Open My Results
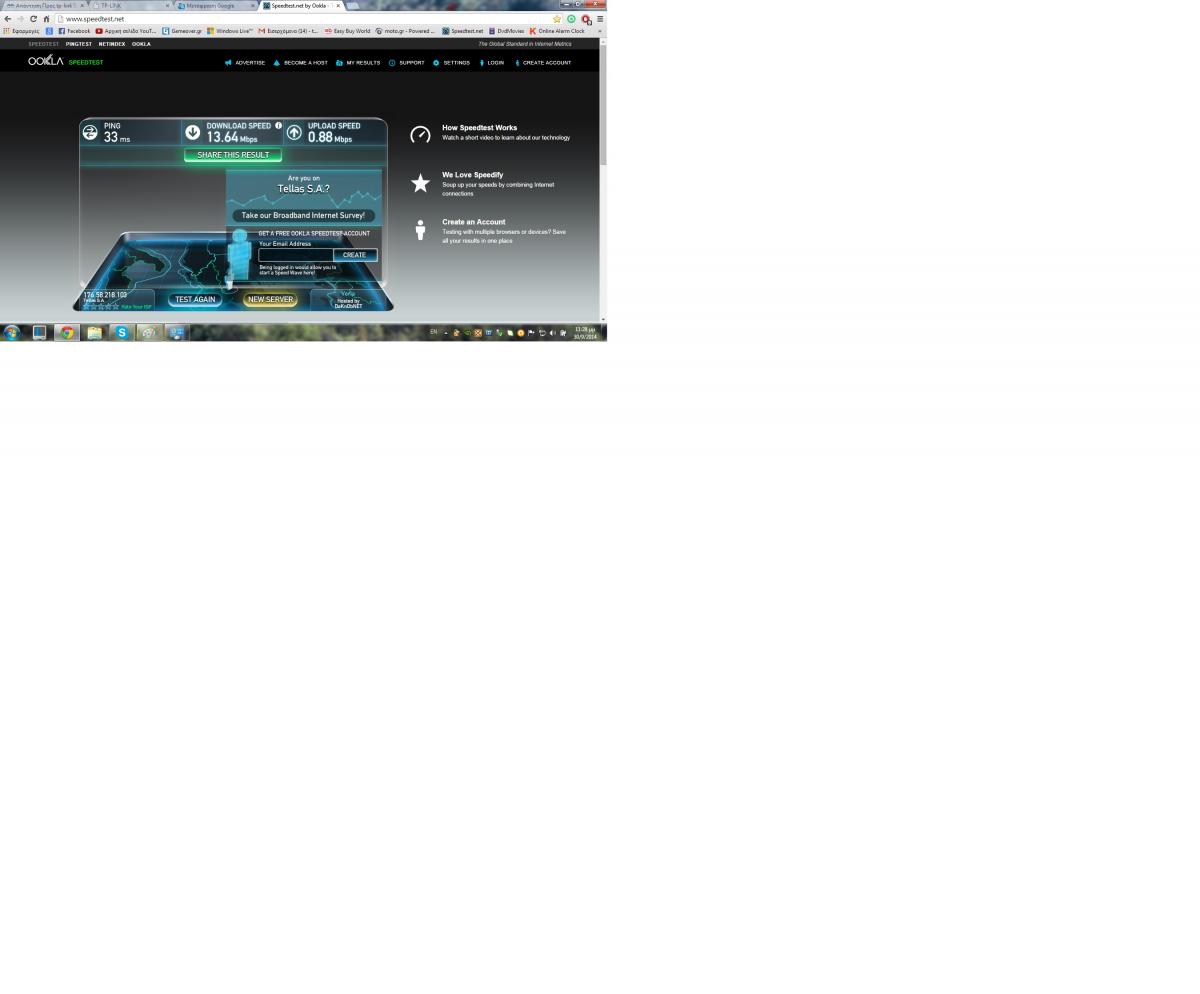This screenshot has width=1200, height=994. point(358,63)
